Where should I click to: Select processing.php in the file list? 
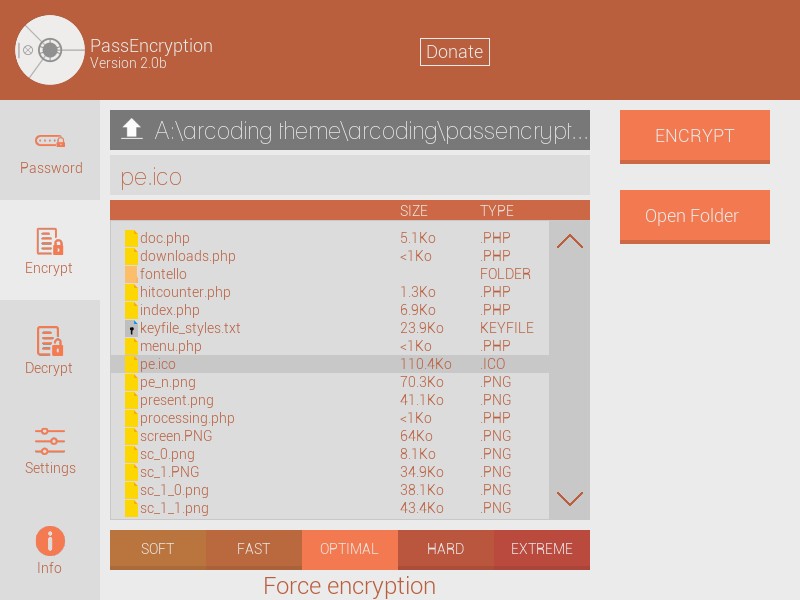point(187,418)
